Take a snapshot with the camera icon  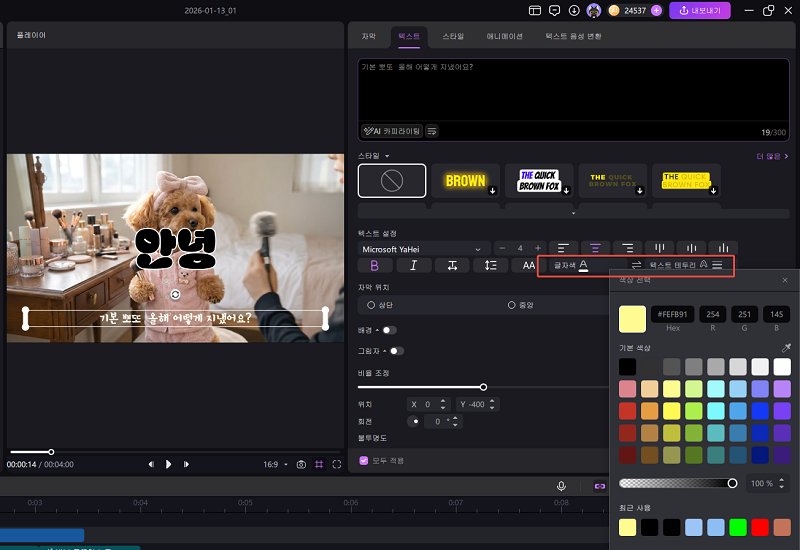[301, 464]
